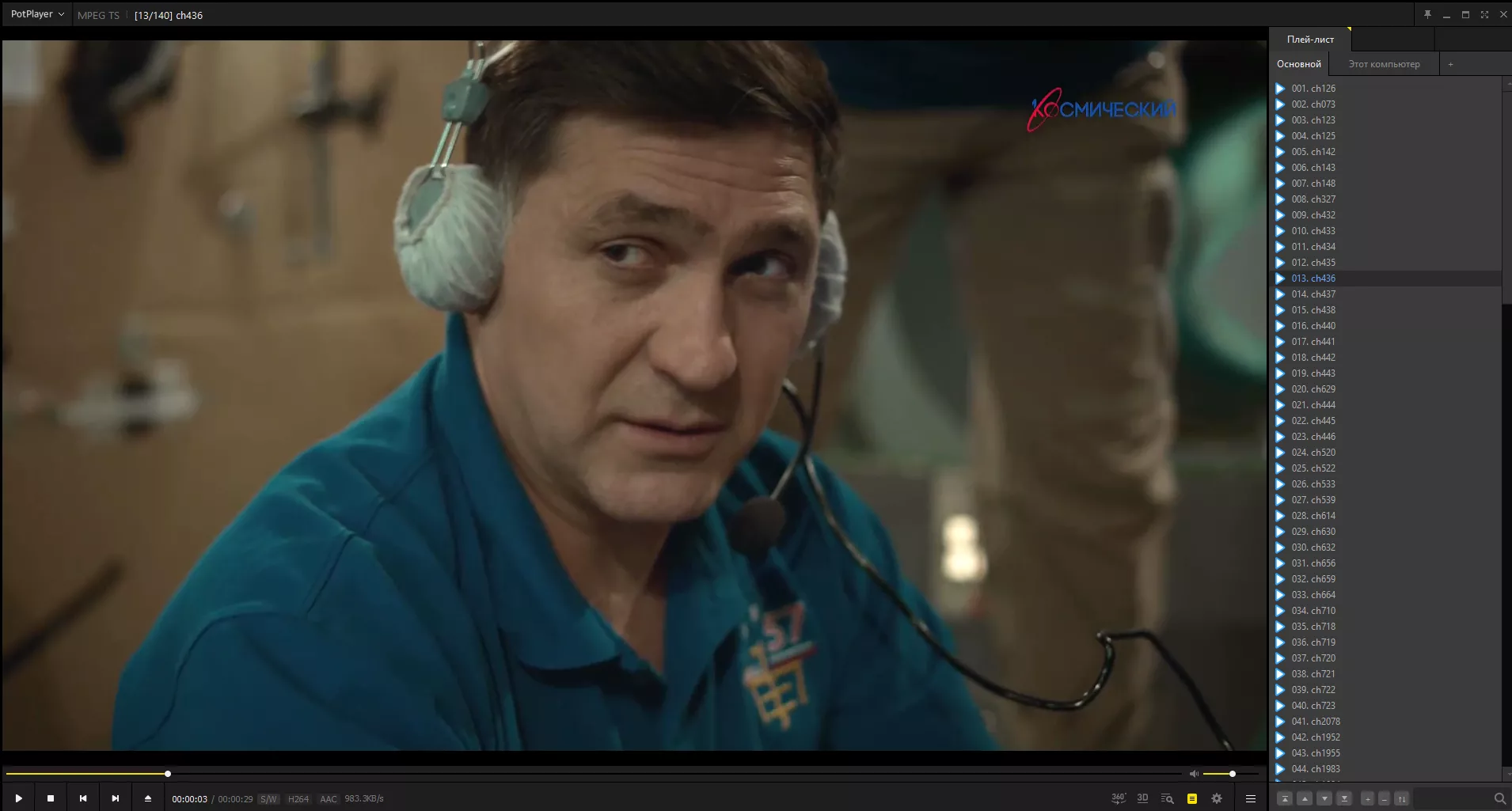The height and width of the screenshot is (811, 1512).
Task: Play playlist item 001. ch126
Action: click(x=1385, y=89)
